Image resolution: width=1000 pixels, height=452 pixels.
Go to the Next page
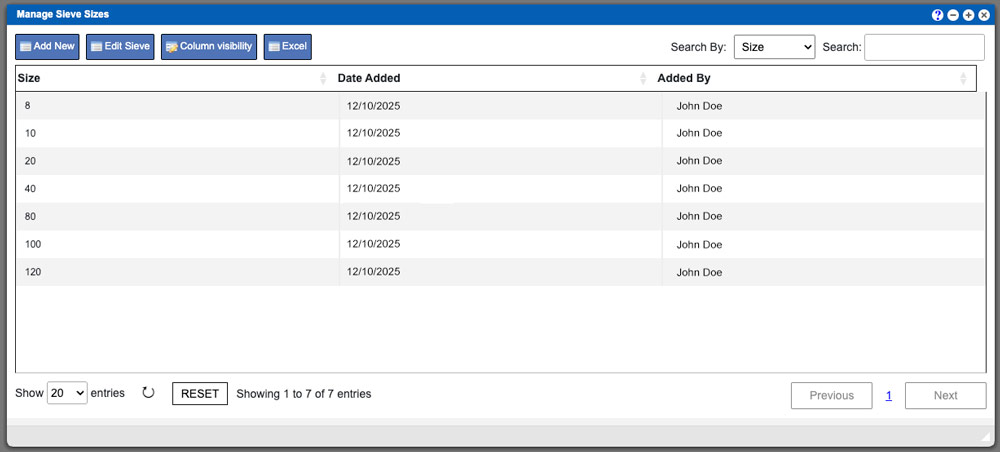945,395
